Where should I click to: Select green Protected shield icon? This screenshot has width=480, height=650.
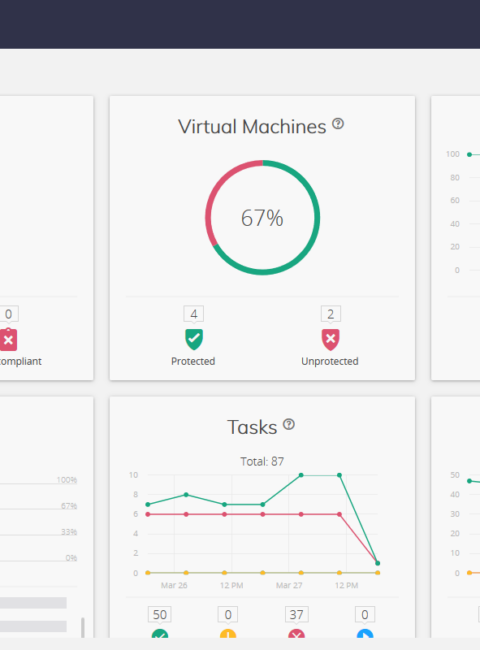(194, 340)
